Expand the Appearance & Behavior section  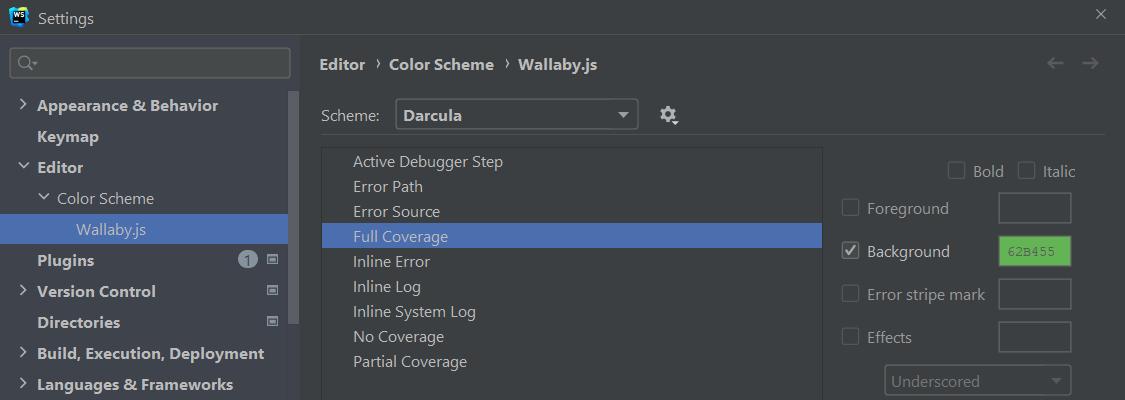point(23,105)
